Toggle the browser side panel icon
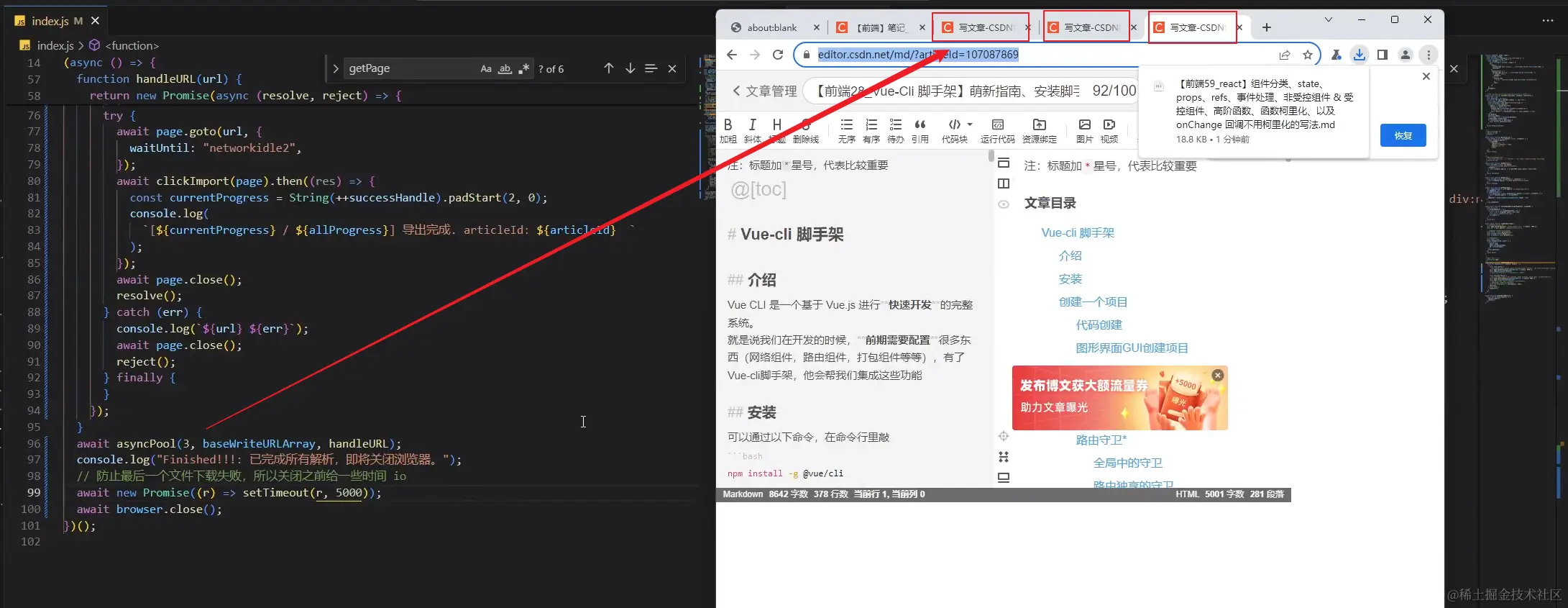The width and height of the screenshot is (1568, 608). point(1382,55)
